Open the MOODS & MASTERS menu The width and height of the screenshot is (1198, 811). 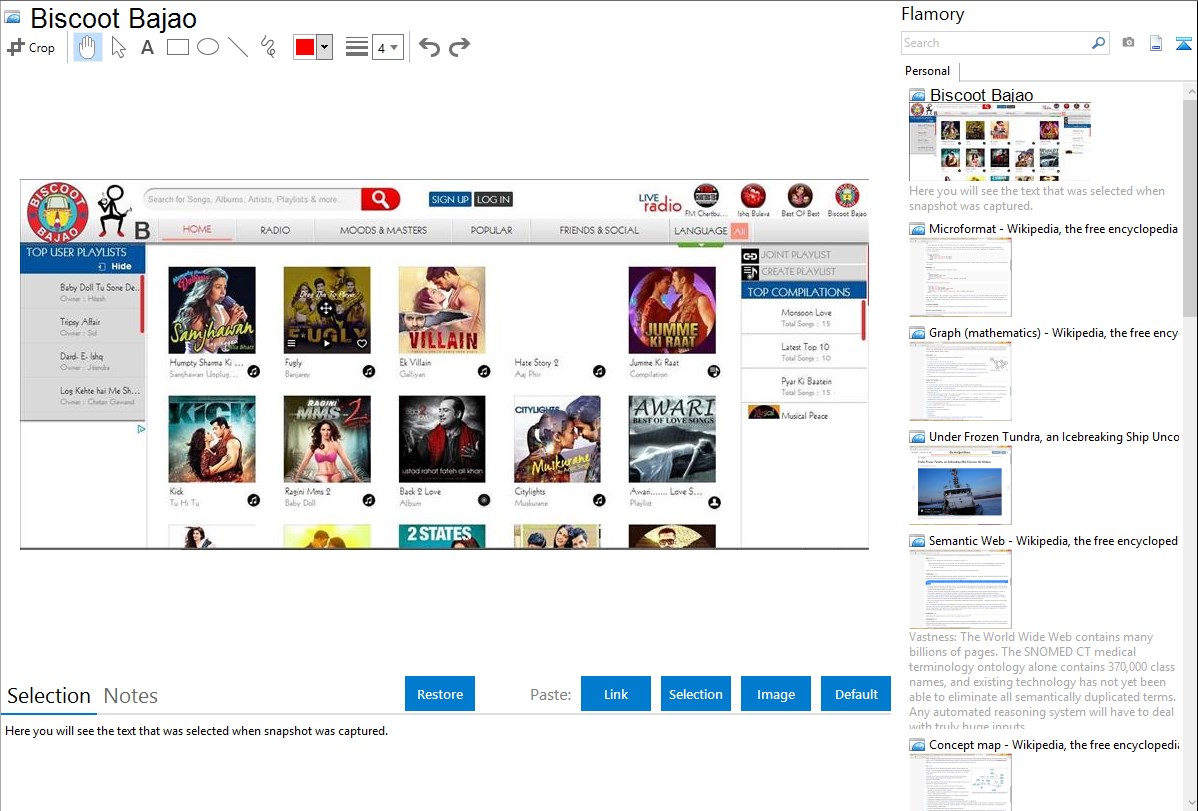(384, 230)
